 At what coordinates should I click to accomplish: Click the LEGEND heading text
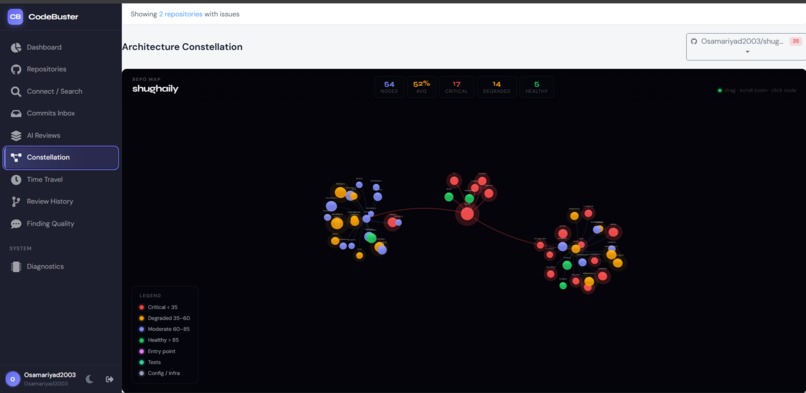(x=150, y=296)
